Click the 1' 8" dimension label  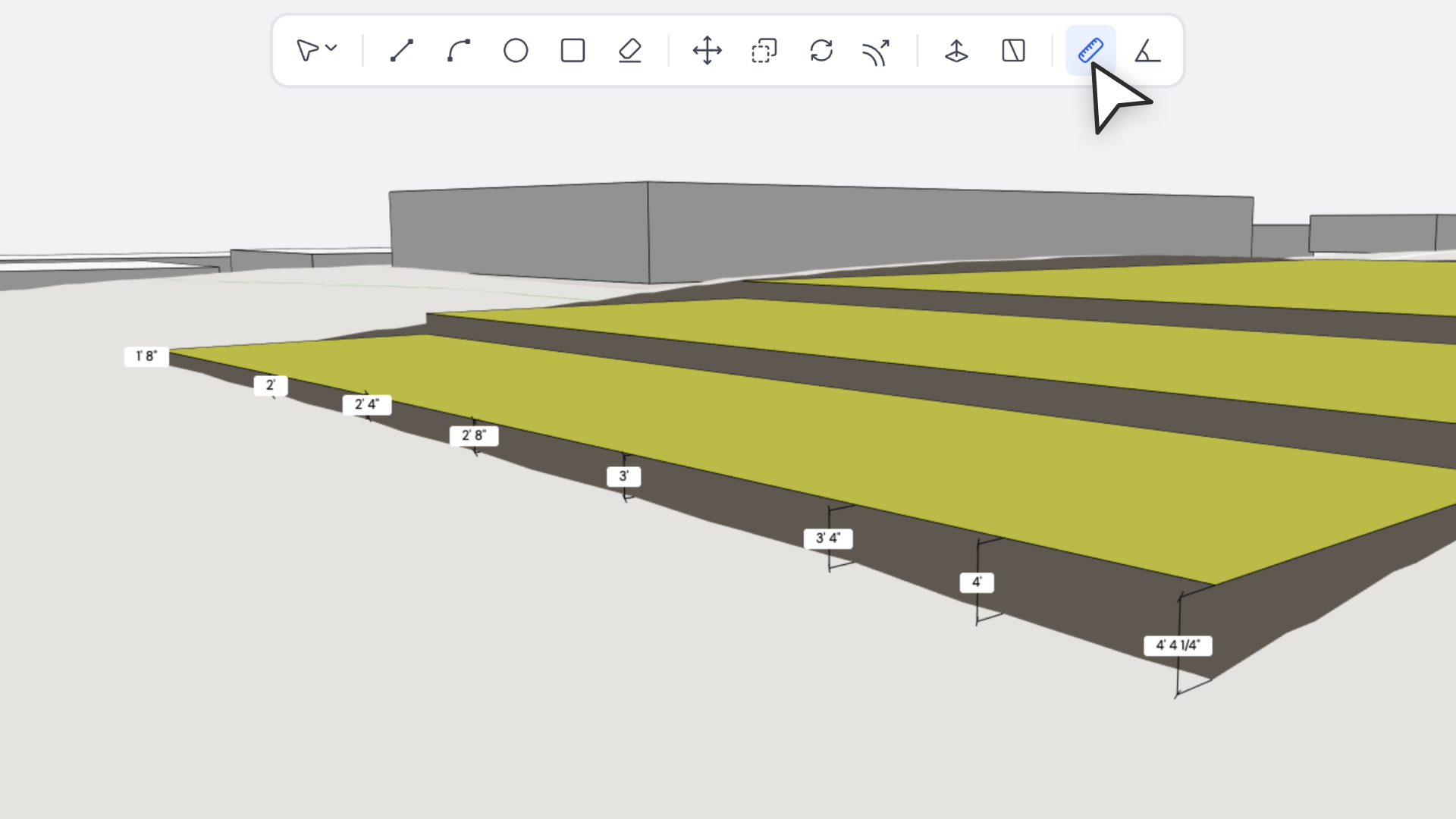[146, 356]
